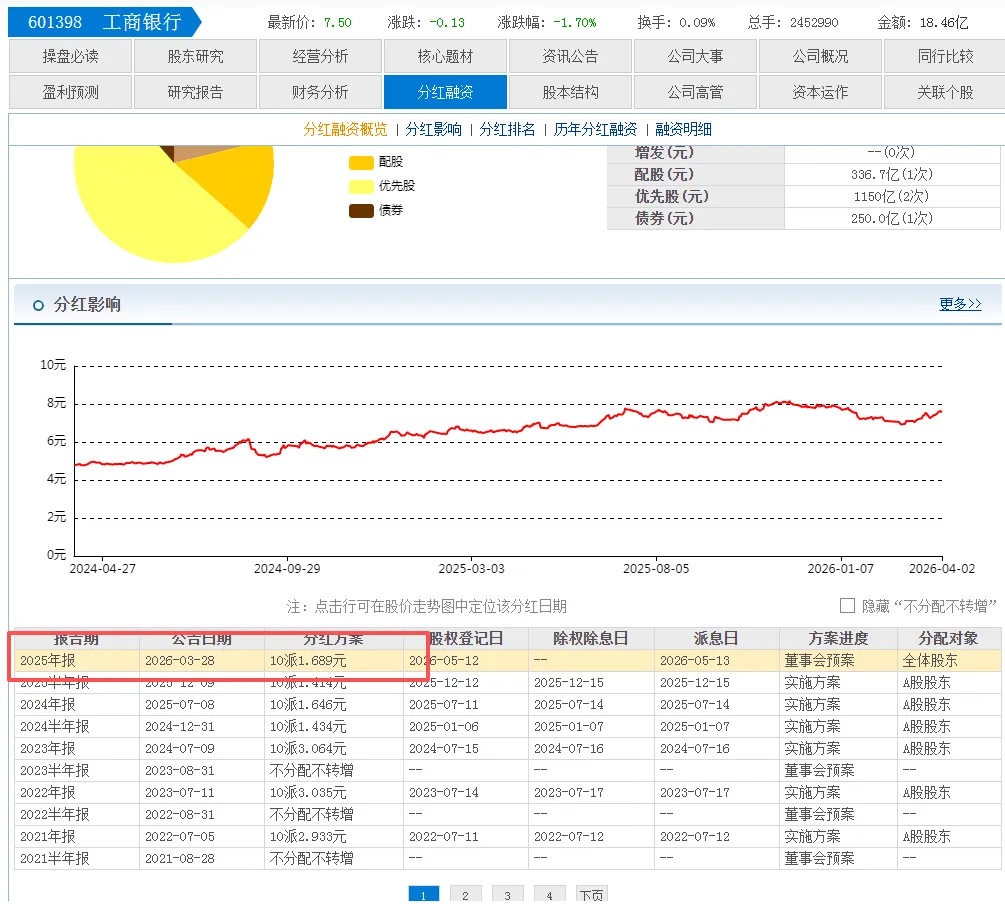Open the 操盘必读 tab
This screenshot has width=1005, height=904.
(70, 56)
